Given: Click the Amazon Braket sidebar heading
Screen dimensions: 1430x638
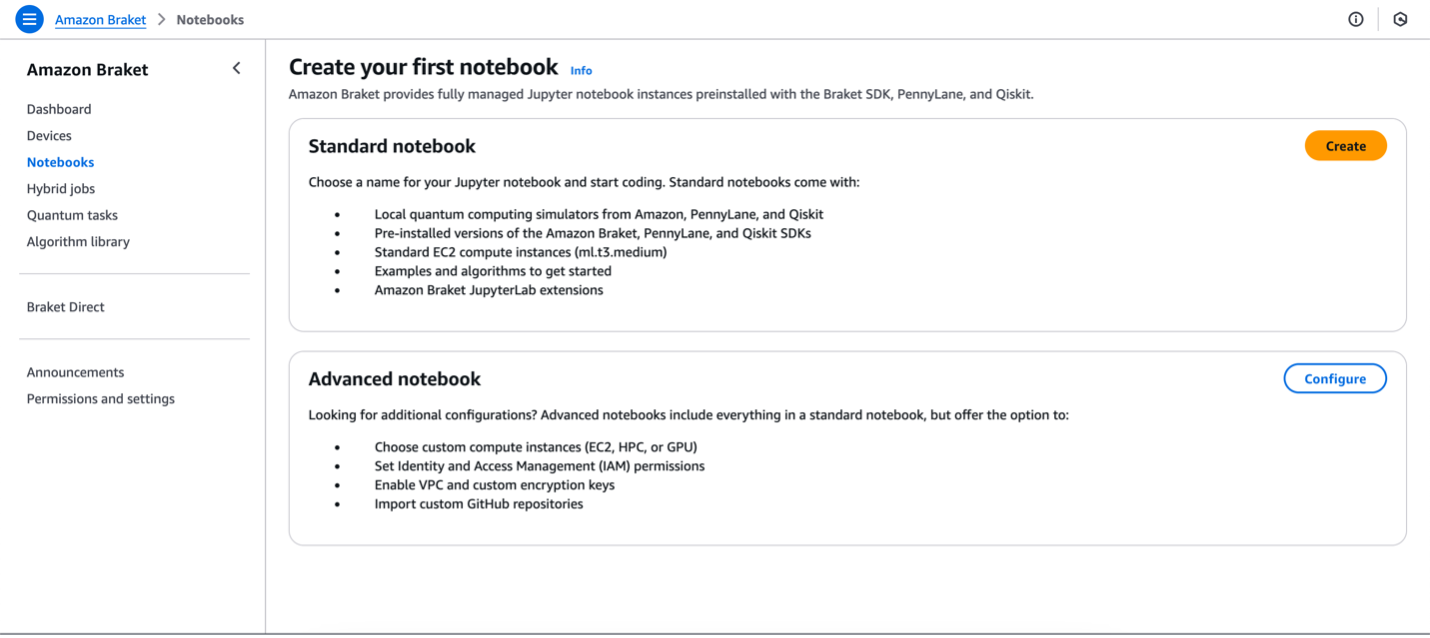Looking at the screenshot, I should point(87,69).
